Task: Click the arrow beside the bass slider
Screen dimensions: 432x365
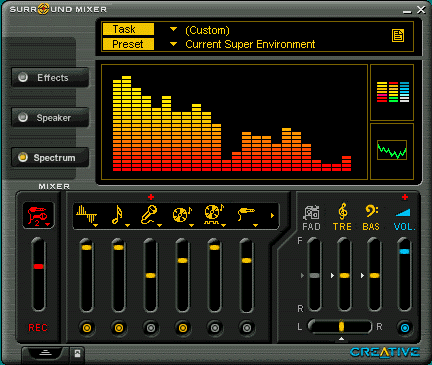Action: point(362,276)
